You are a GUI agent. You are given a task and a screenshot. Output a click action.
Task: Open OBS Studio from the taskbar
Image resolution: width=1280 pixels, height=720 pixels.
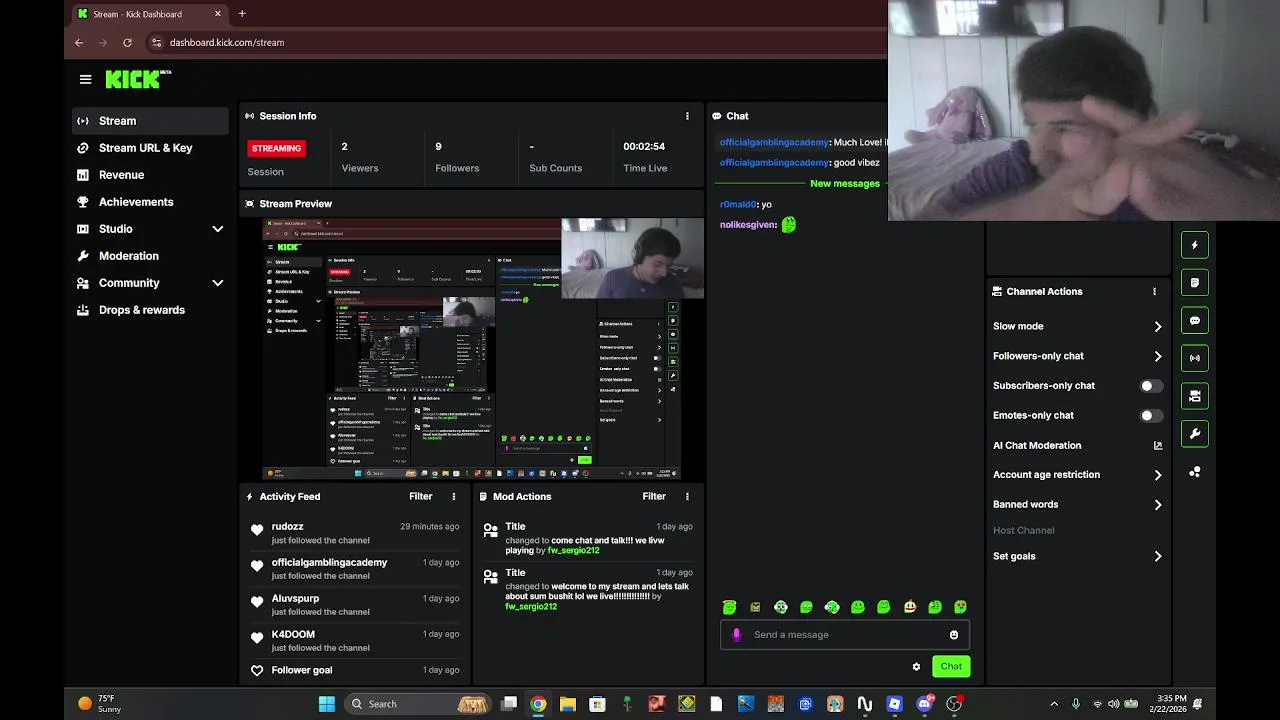[x=954, y=704]
